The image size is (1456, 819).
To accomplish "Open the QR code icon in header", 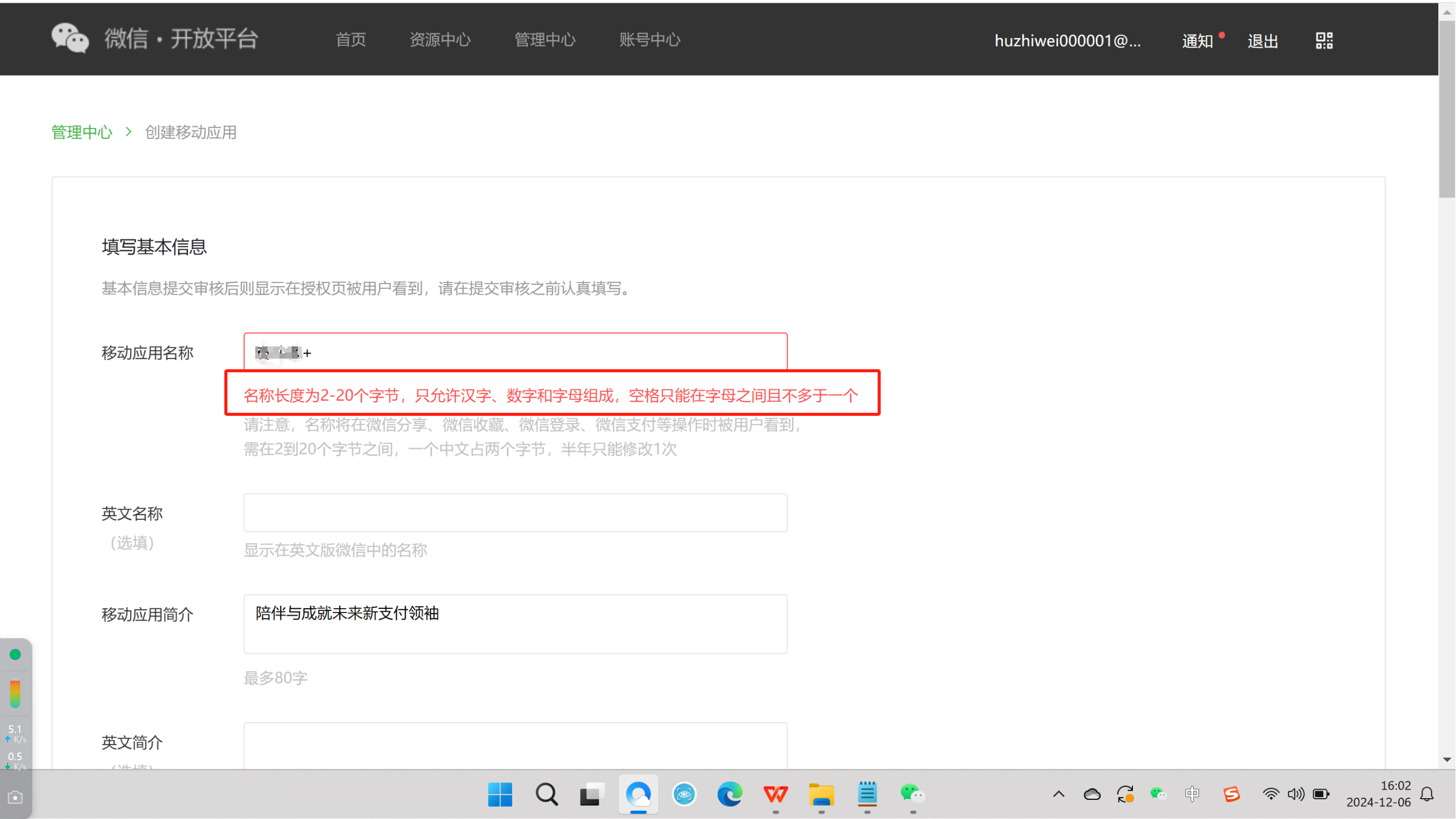I will click(1324, 40).
